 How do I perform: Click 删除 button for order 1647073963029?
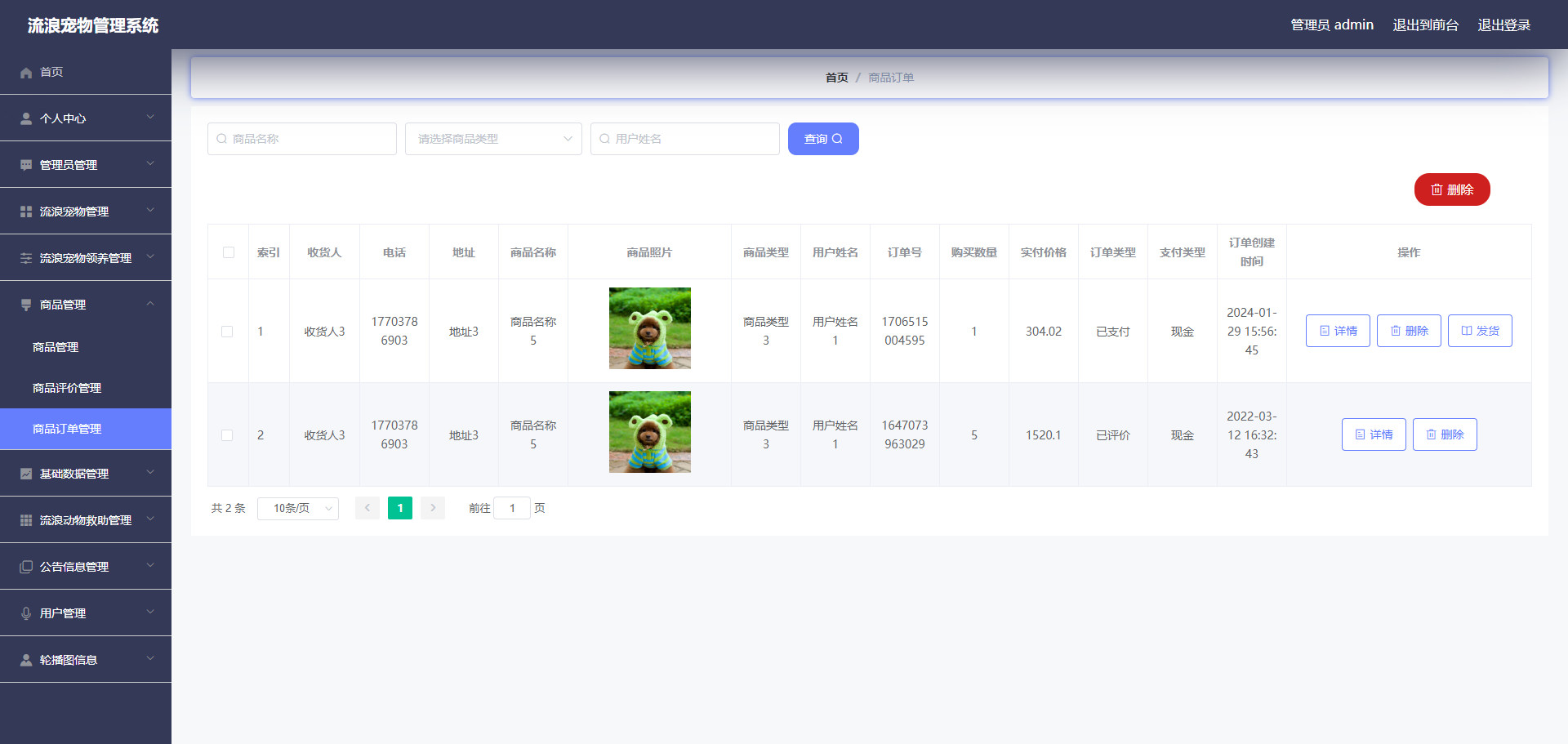[1445, 434]
